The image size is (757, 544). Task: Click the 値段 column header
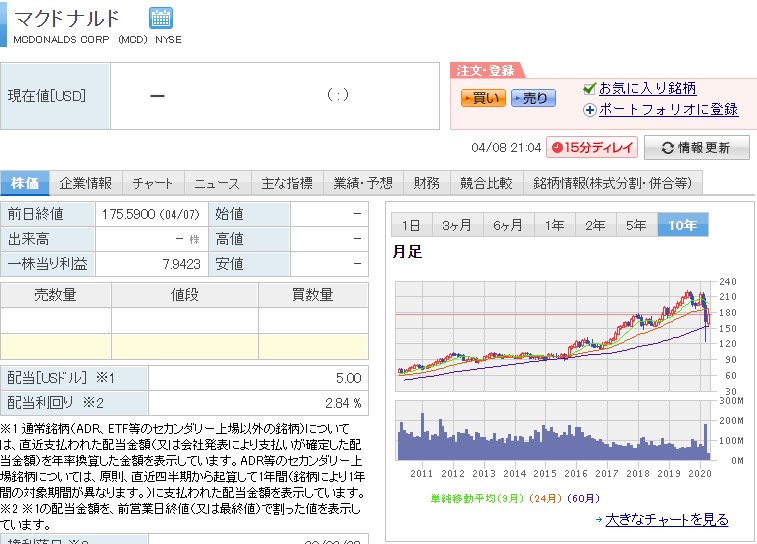[x=185, y=294]
